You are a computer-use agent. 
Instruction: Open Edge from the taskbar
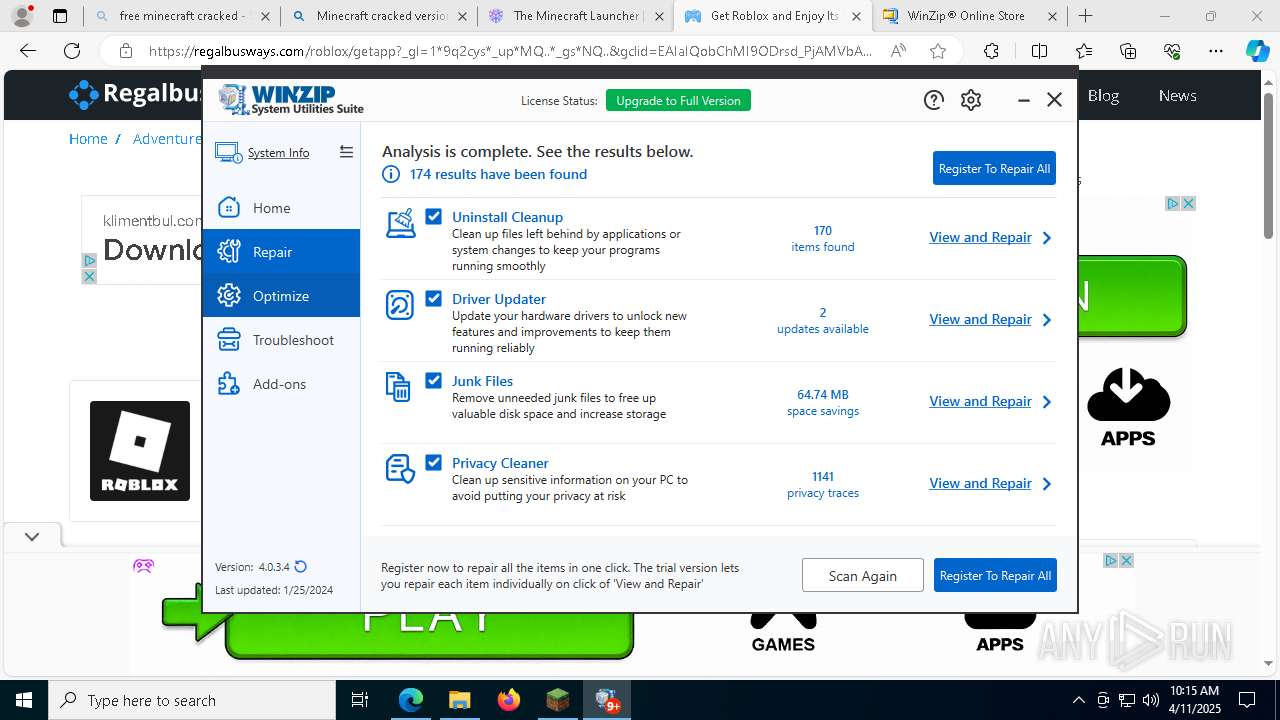point(411,700)
